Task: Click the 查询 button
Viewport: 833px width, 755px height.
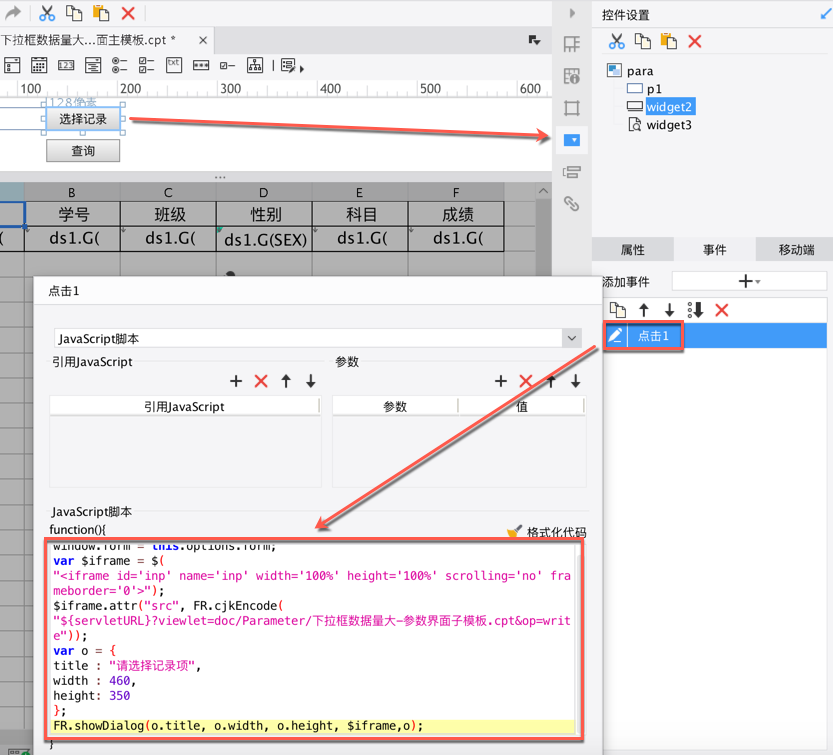Action: click(x=83, y=151)
